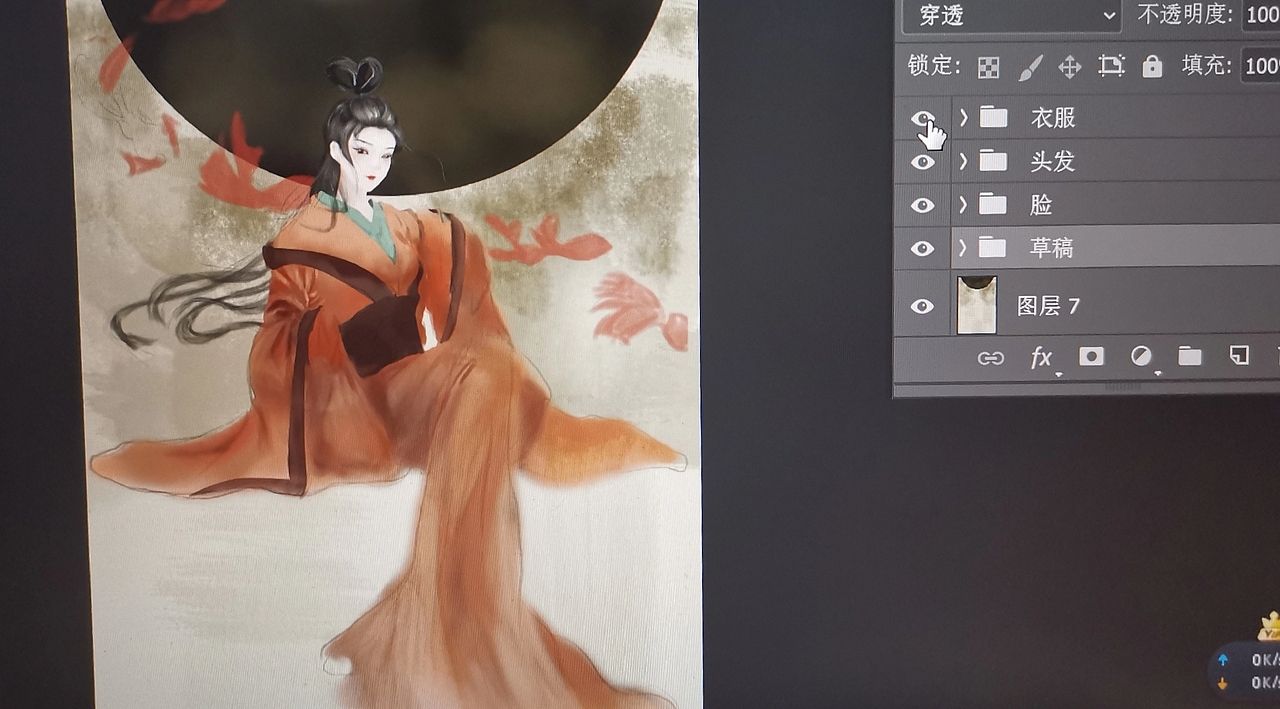The width and height of the screenshot is (1280, 709).
Task: Hide the 脸 layer group
Action: (x=922, y=204)
